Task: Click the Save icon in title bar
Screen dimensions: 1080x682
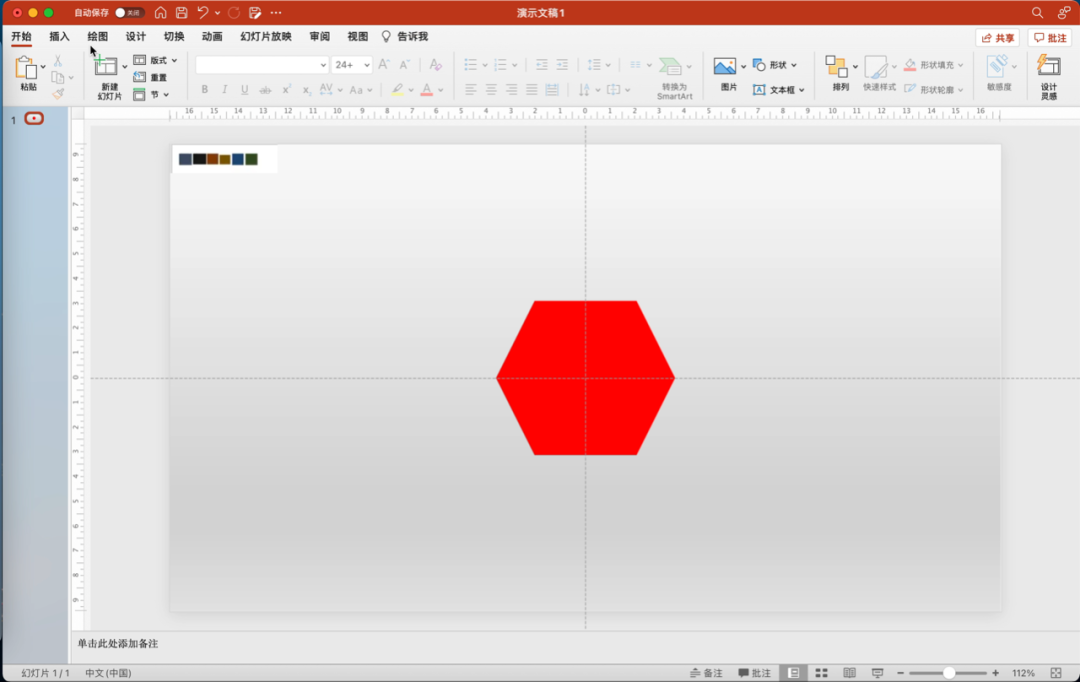Action: [182, 12]
